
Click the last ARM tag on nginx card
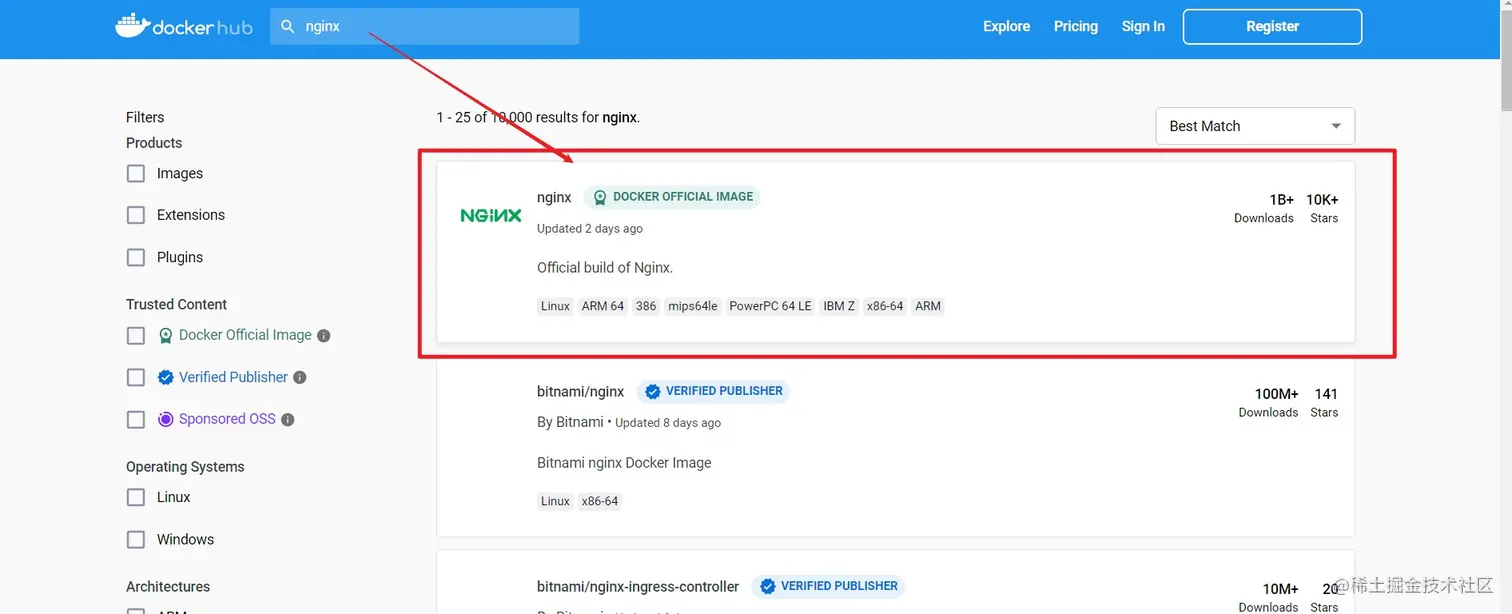pyautogui.click(x=928, y=306)
